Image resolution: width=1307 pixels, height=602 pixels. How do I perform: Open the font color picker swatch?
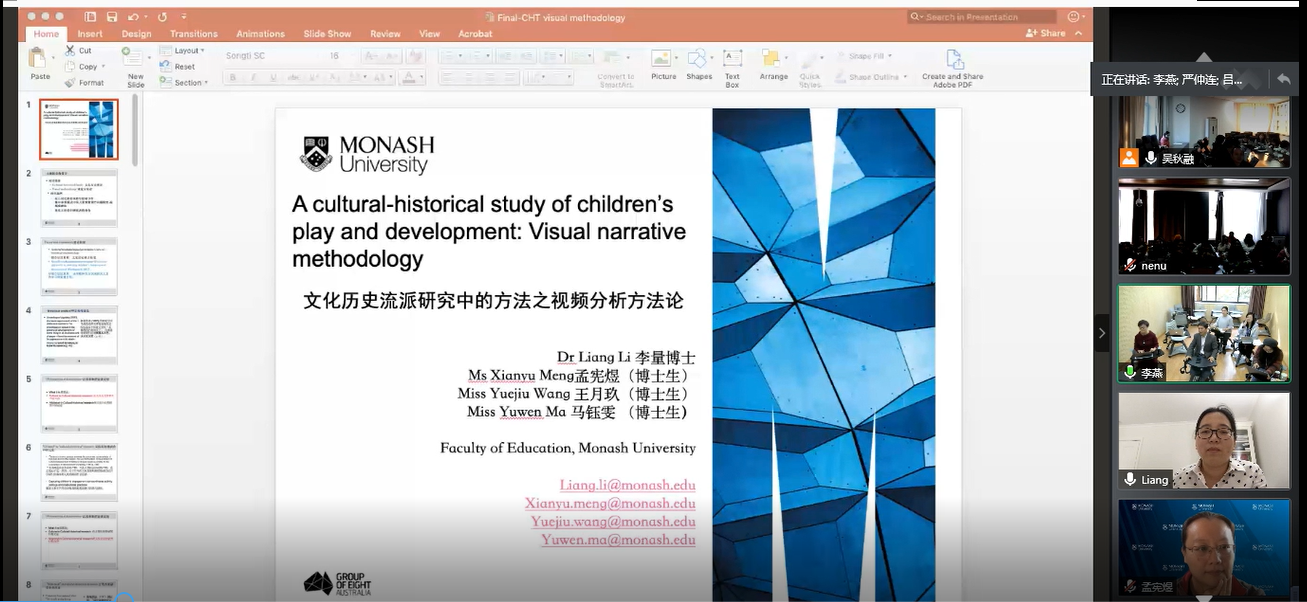[409, 78]
